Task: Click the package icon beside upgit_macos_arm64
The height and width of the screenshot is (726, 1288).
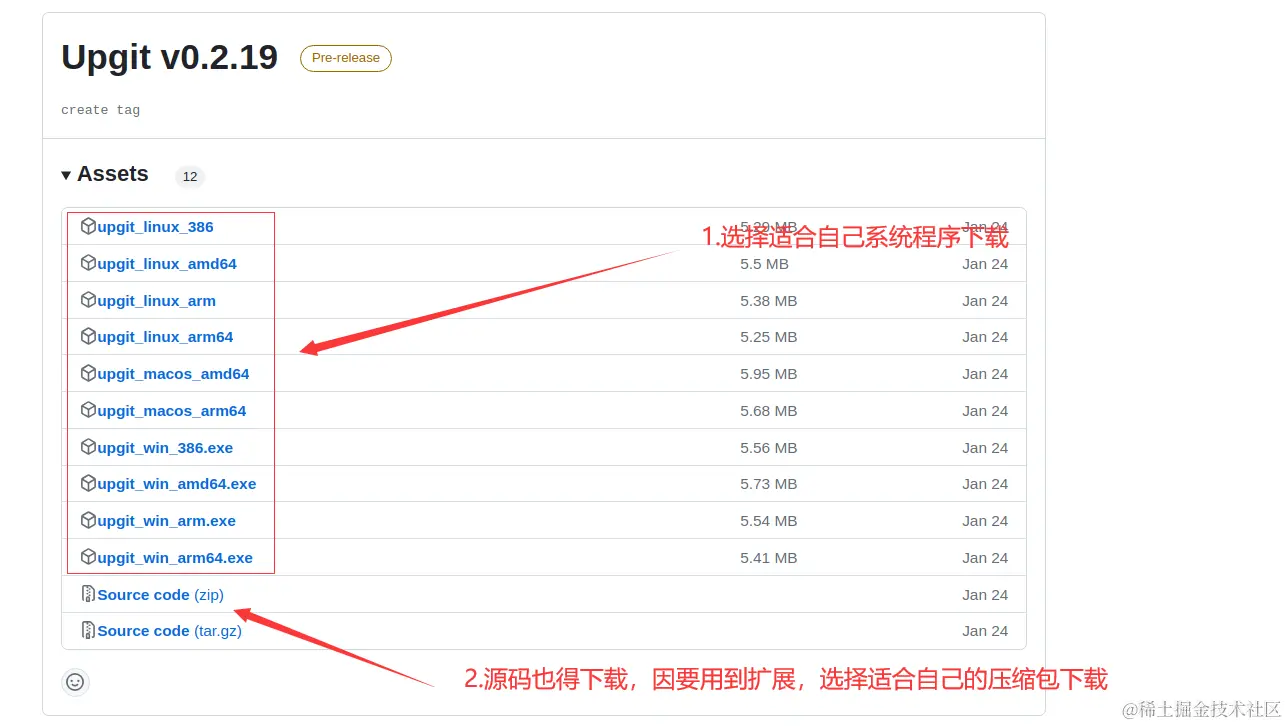Action: point(88,410)
